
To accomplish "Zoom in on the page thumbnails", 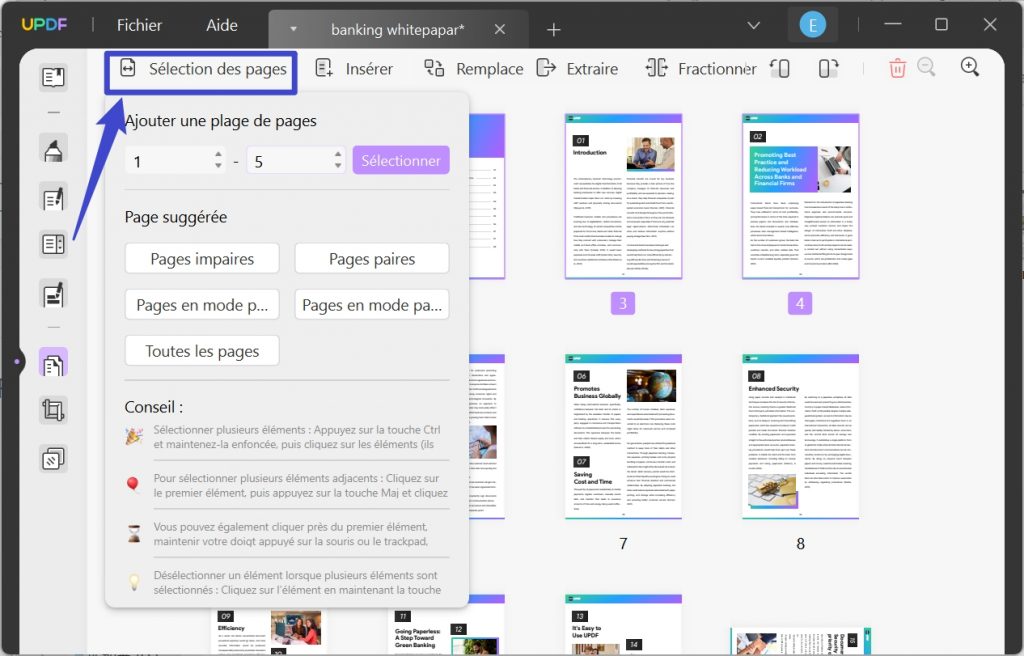I will pos(969,66).
